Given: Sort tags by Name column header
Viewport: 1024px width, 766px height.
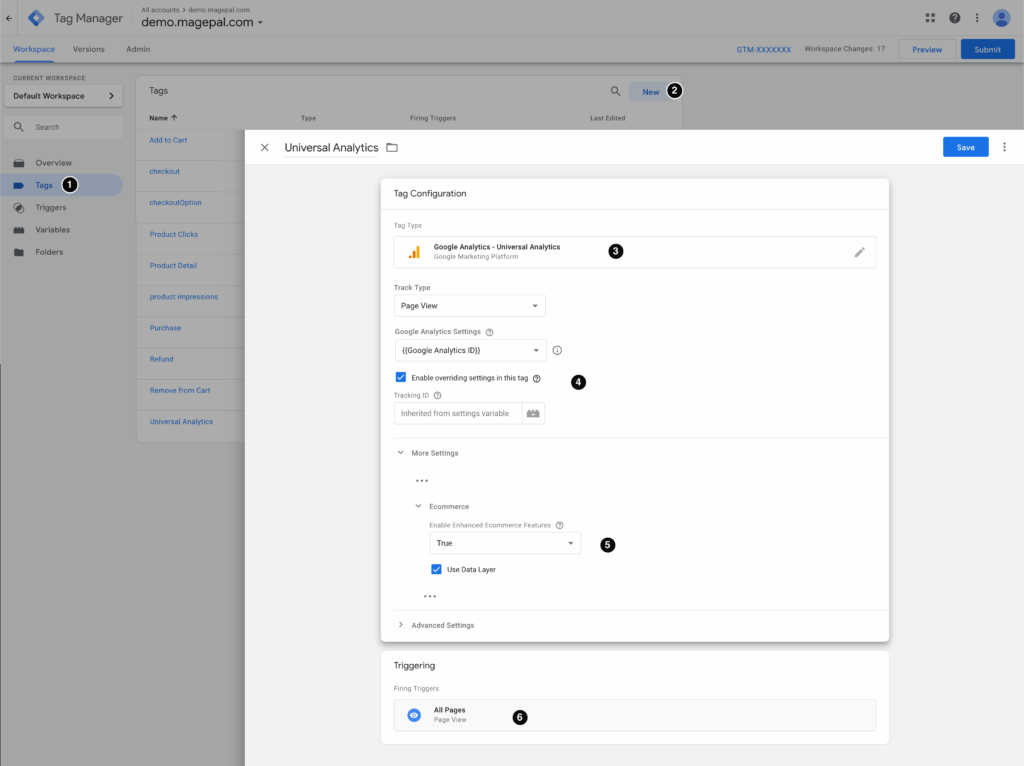Looking at the screenshot, I should coord(163,118).
